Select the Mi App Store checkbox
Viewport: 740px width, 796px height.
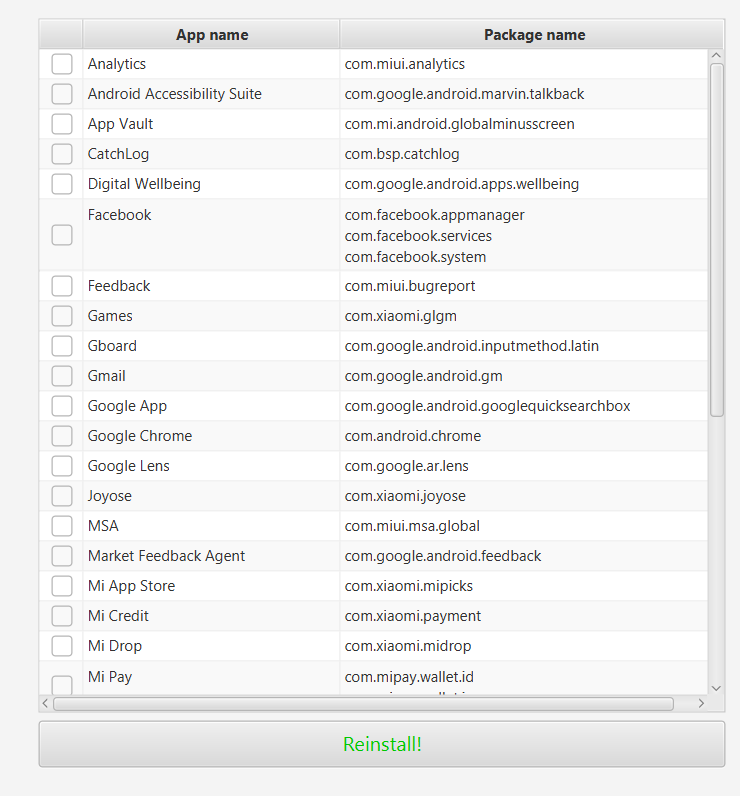click(x=62, y=585)
